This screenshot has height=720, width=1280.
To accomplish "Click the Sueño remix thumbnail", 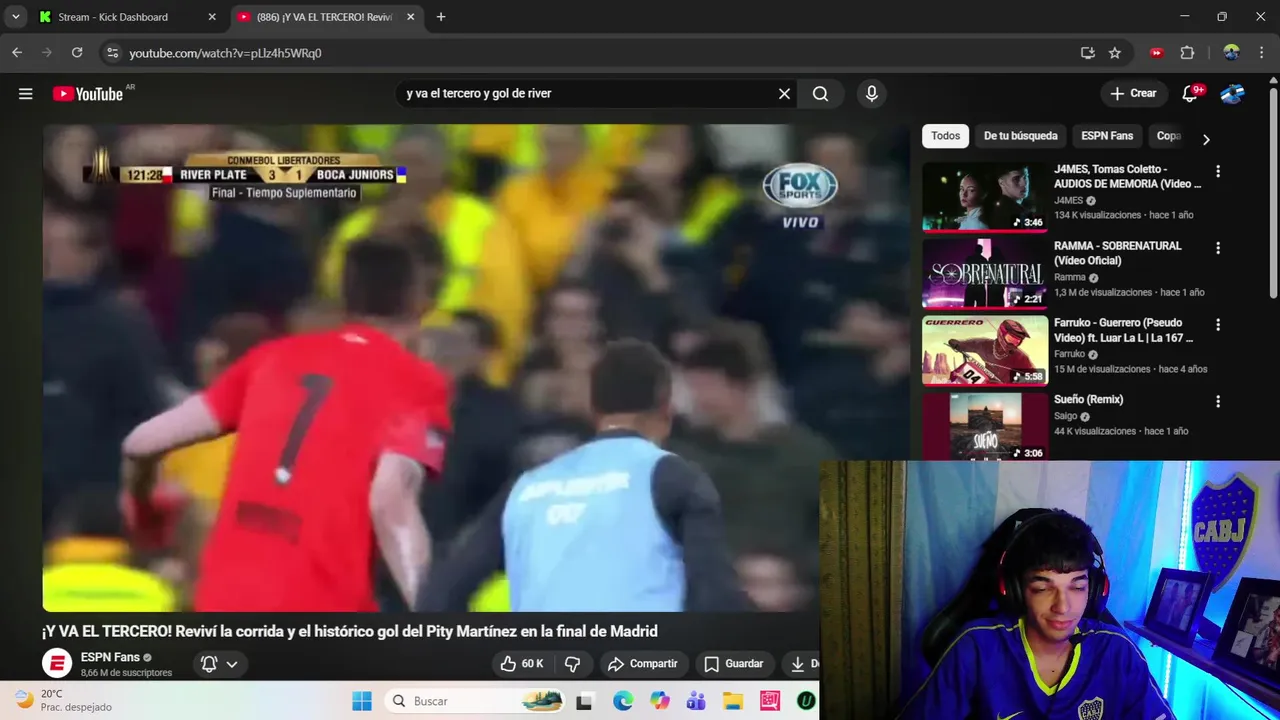I will click(x=985, y=427).
